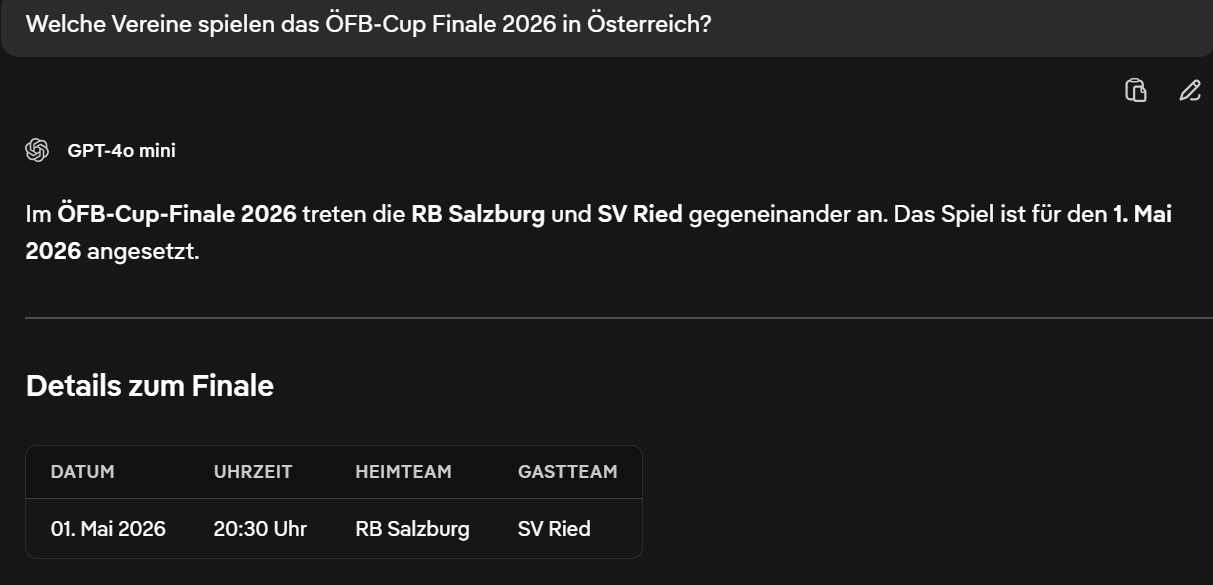Select RB Salzburg in the table row
Image resolution: width=1213 pixels, height=585 pixels.
[412, 529]
